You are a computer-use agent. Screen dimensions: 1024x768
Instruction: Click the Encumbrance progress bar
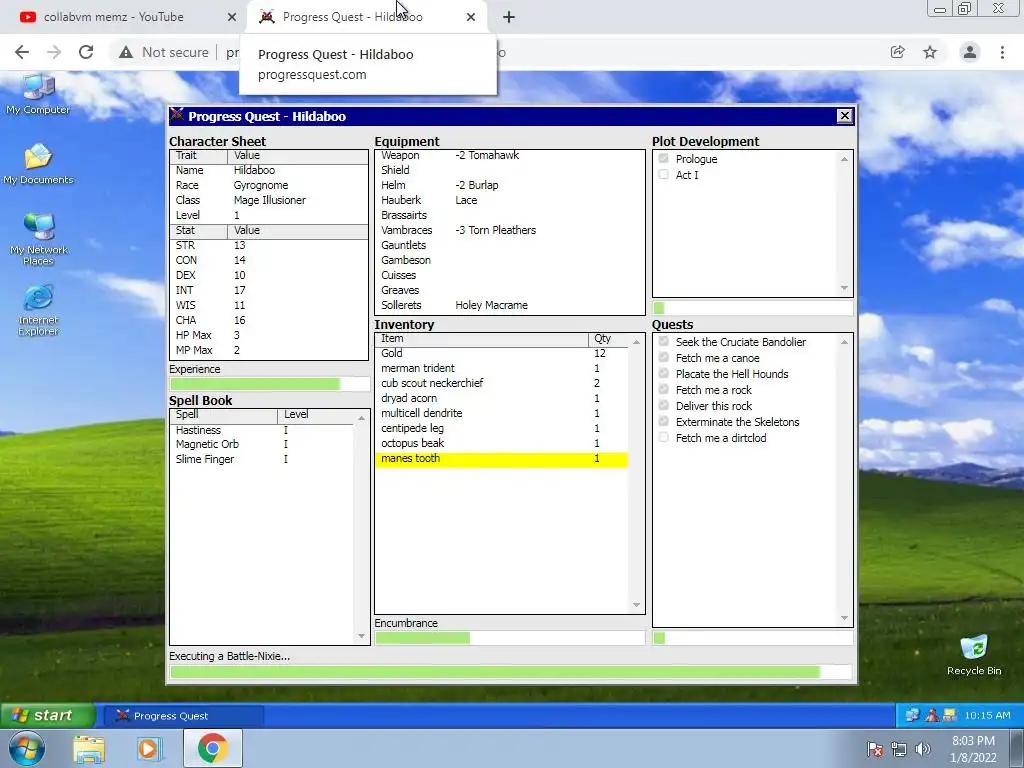[509, 638]
